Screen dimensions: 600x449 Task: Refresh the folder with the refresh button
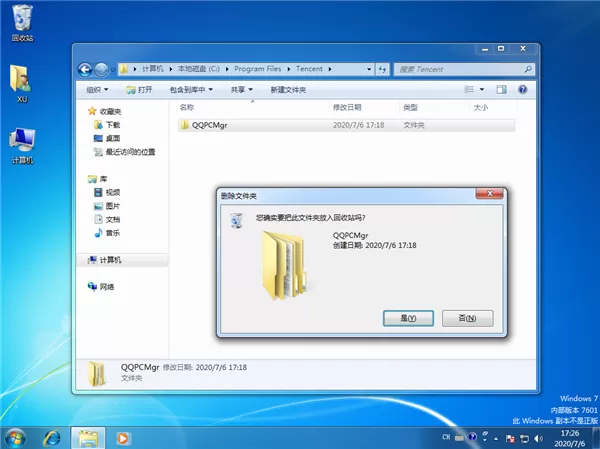pos(382,69)
